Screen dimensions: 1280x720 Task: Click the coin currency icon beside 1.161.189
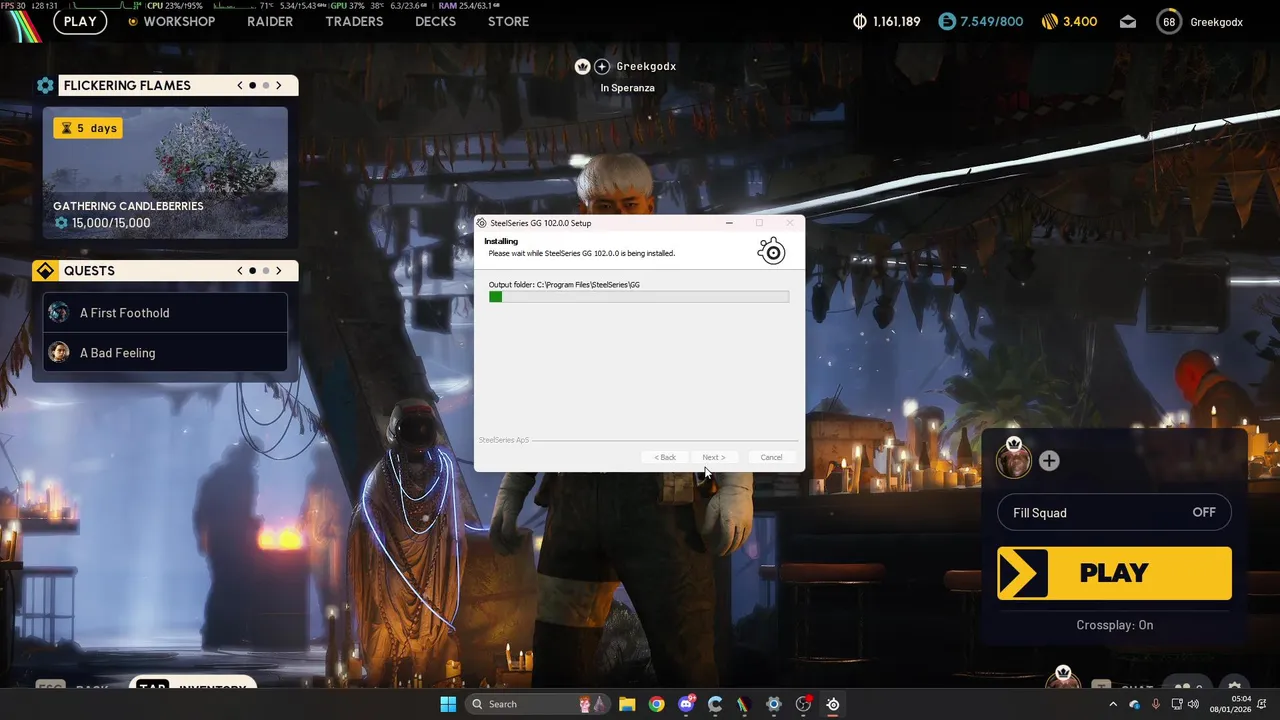coord(859,21)
